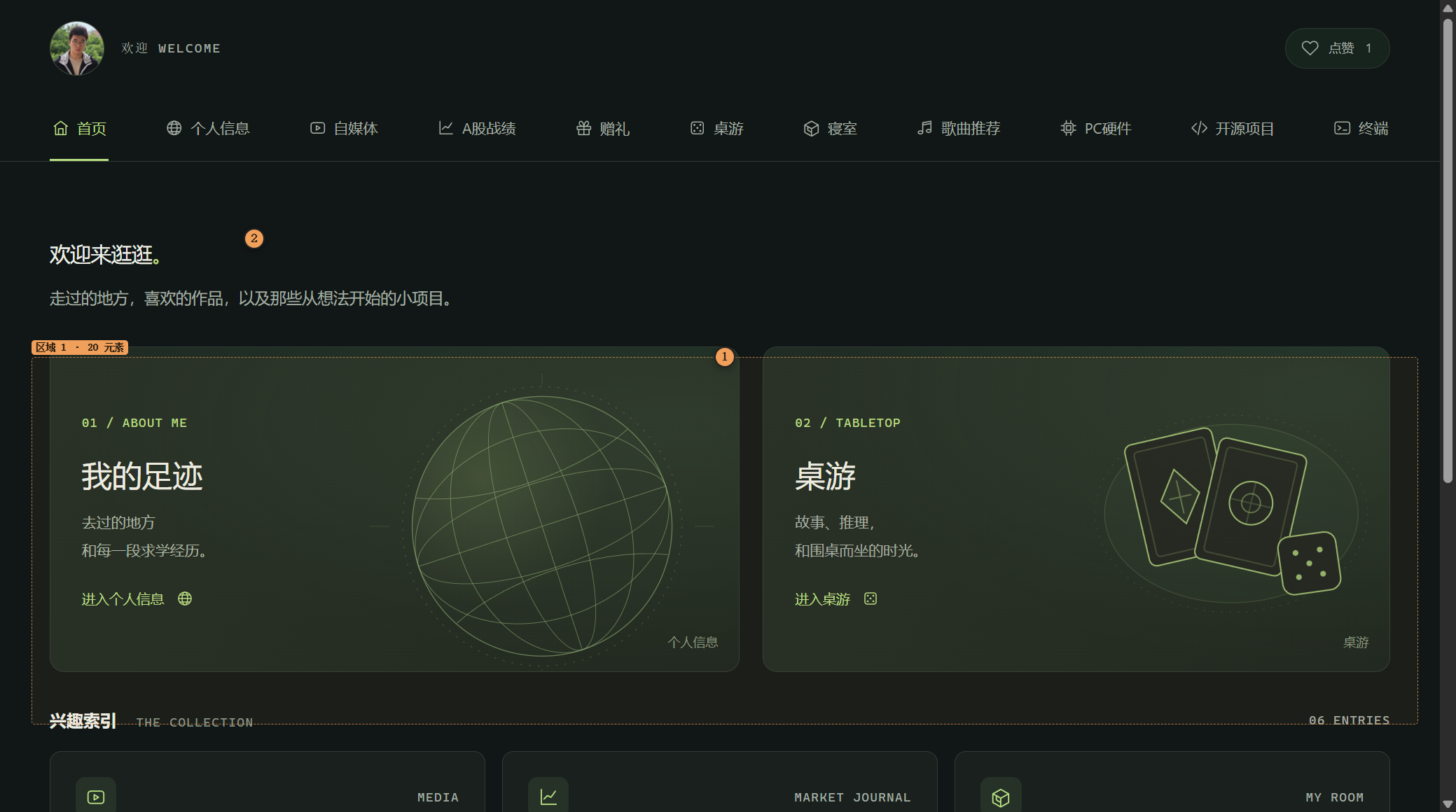This screenshot has width=1456, height=812.
Task: Click the chart icon beside A股战绩
Action: 446,128
